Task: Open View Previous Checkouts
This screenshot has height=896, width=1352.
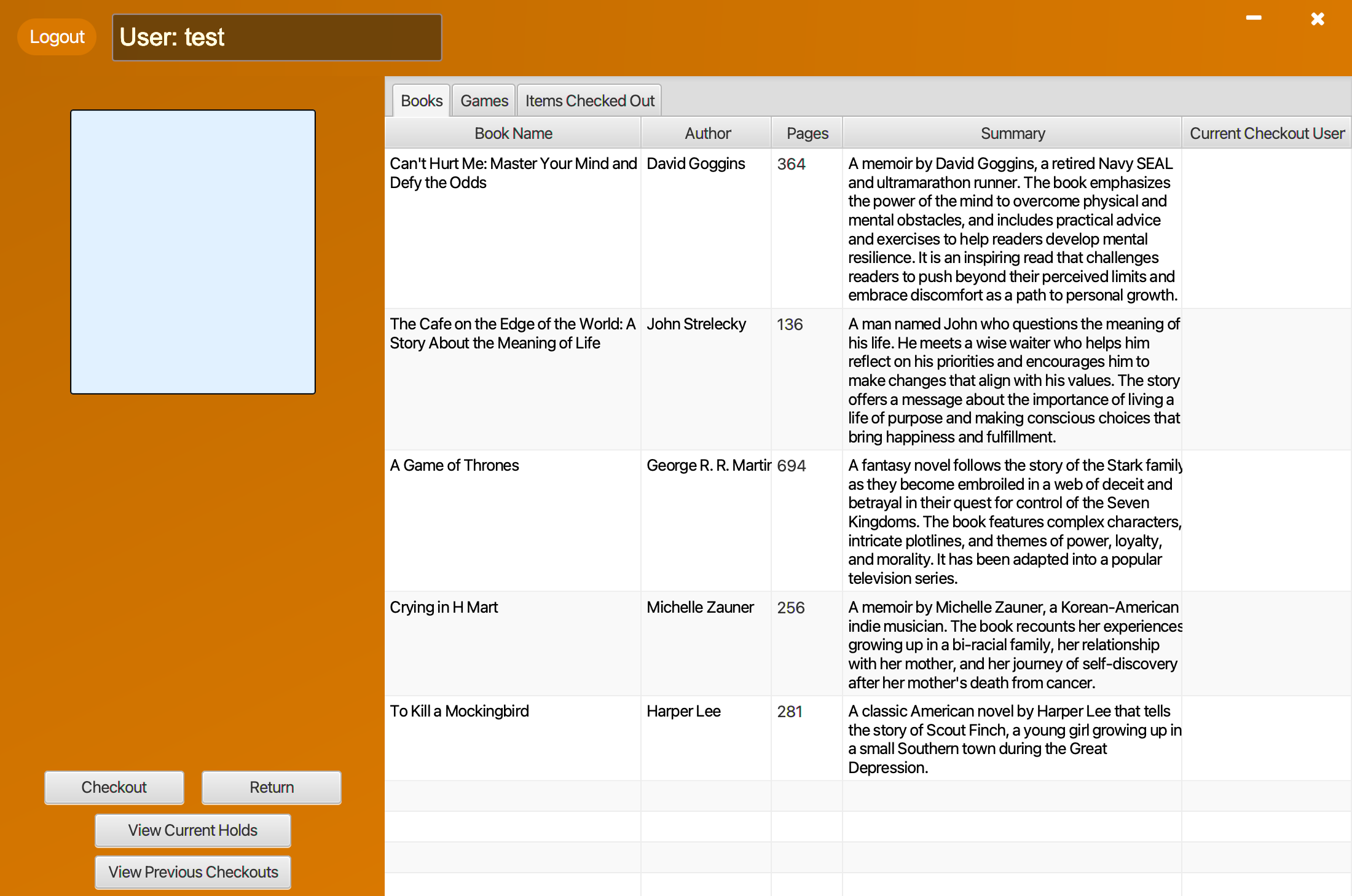Action: point(192,872)
